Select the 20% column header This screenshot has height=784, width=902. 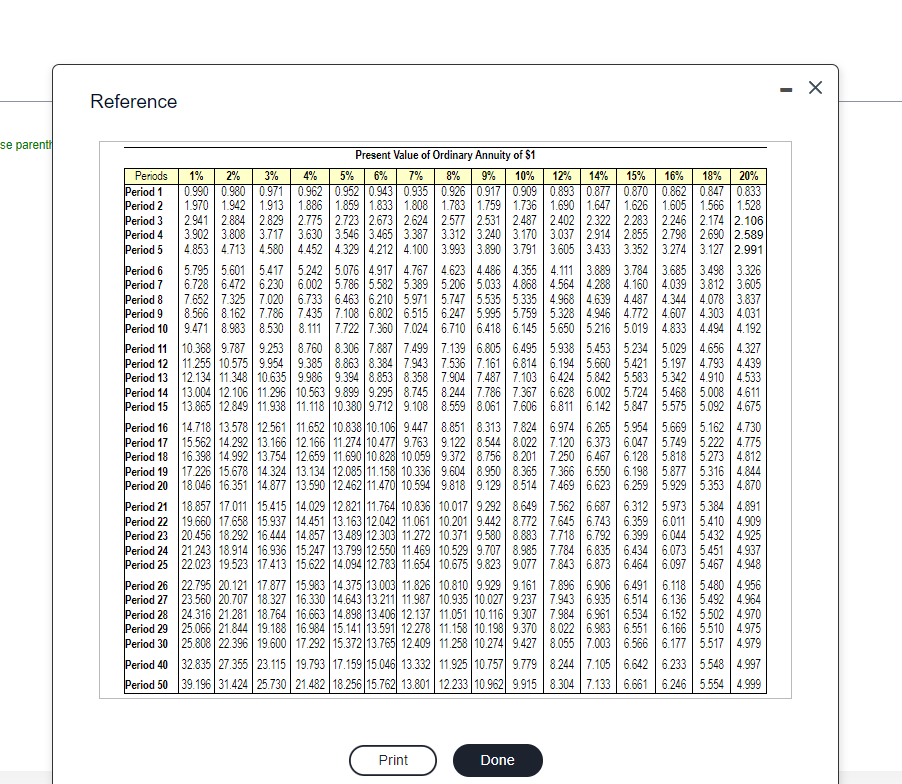click(x=748, y=176)
